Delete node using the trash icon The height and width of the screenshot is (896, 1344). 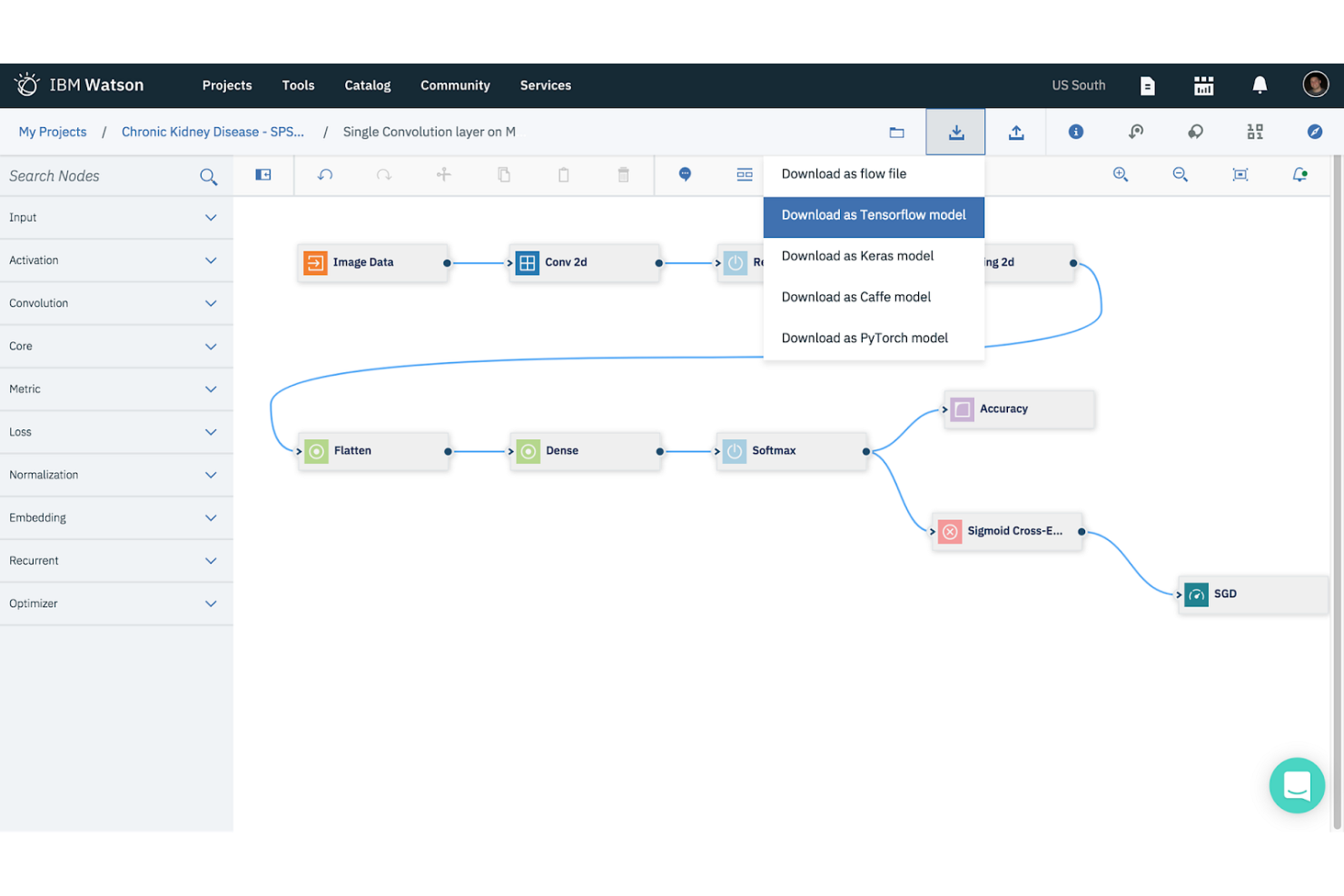point(624,174)
